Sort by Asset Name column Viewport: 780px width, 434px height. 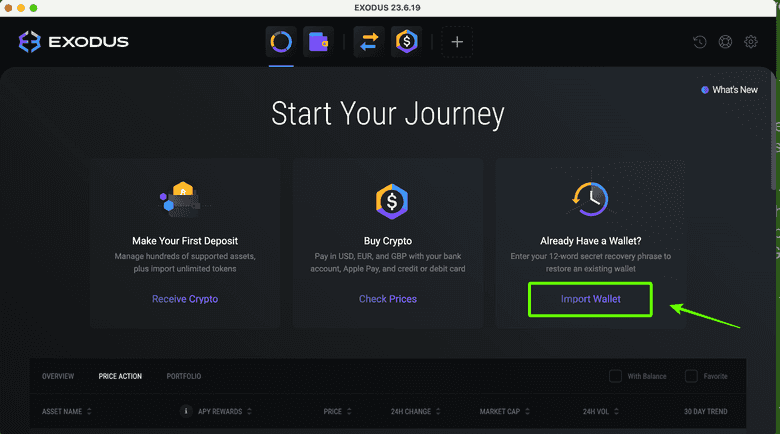pyautogui.click(x=66, y=411)
